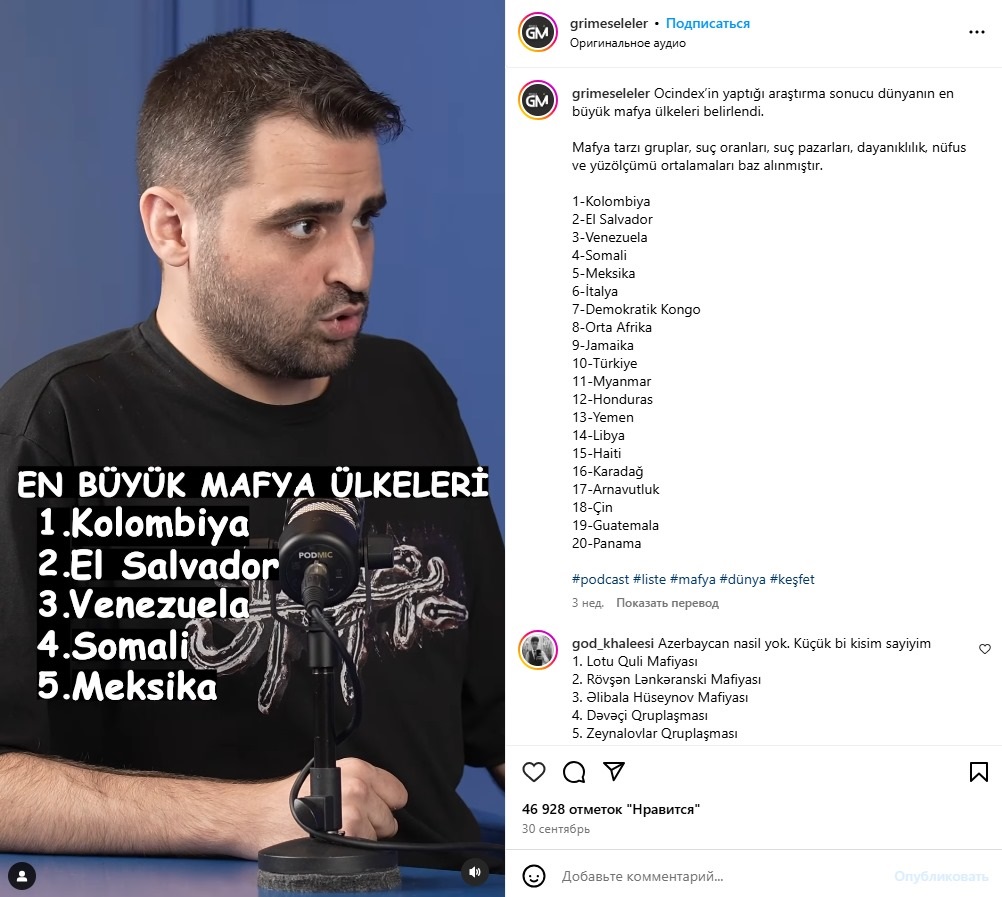Open the #podcast hashtag

[x=600, y=579]
